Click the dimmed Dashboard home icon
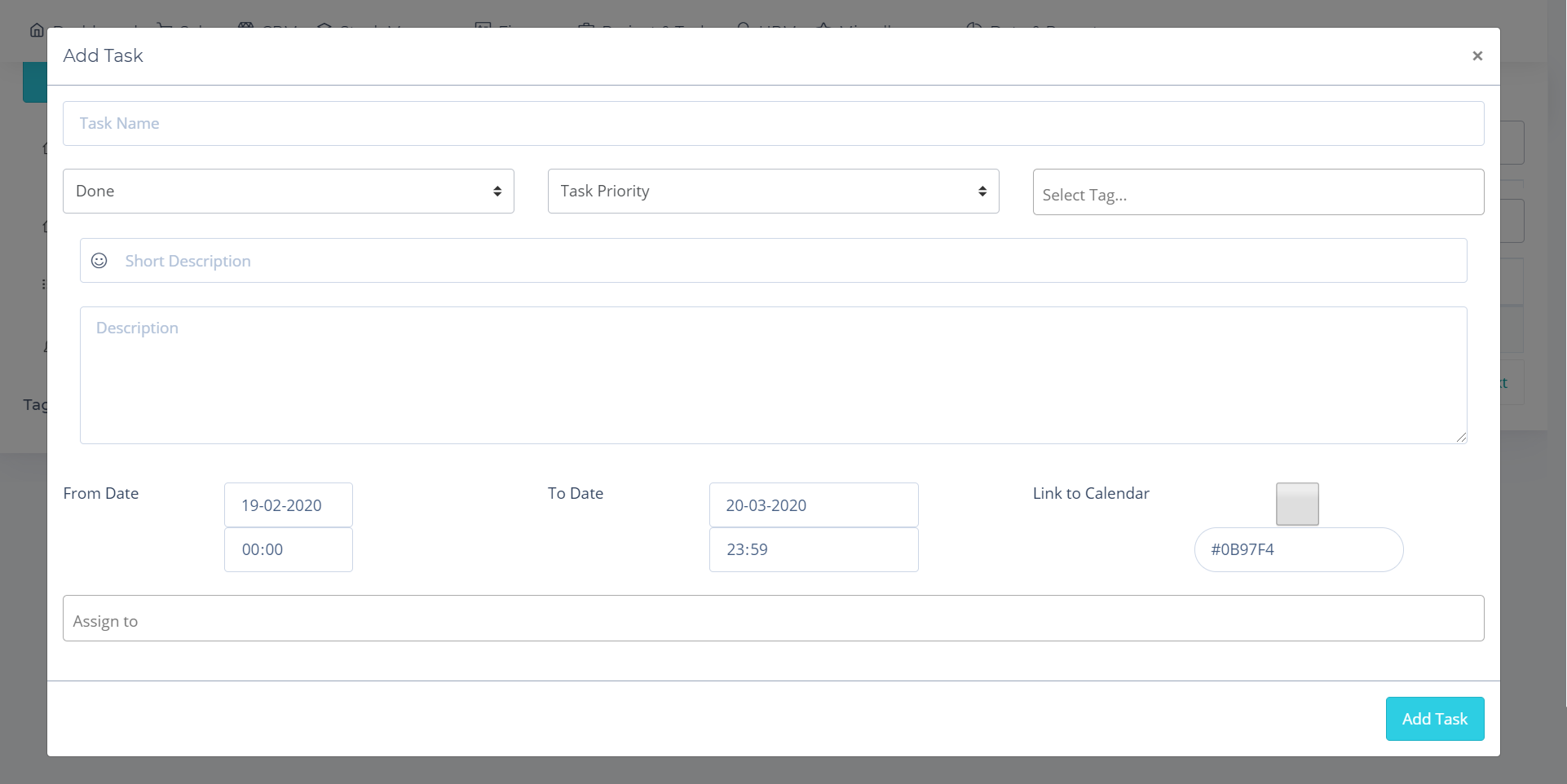1567x784 pixels. coord(37,30)
